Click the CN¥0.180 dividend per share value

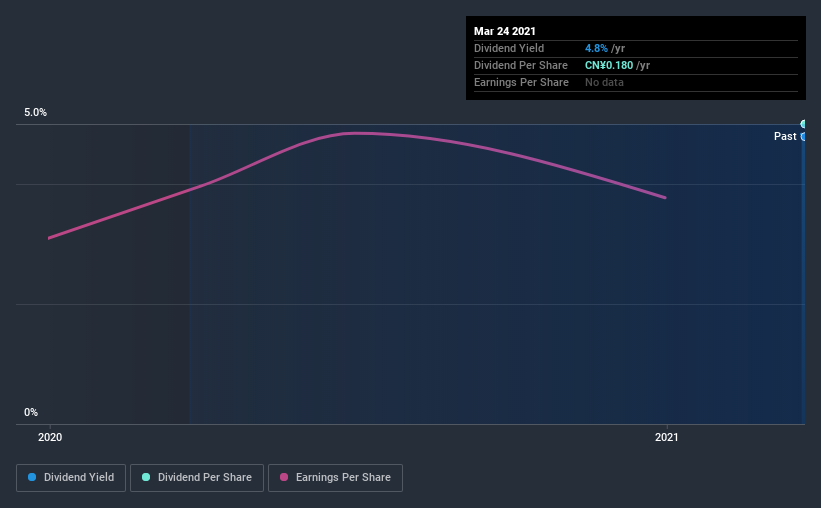click(x=609, y=65)
